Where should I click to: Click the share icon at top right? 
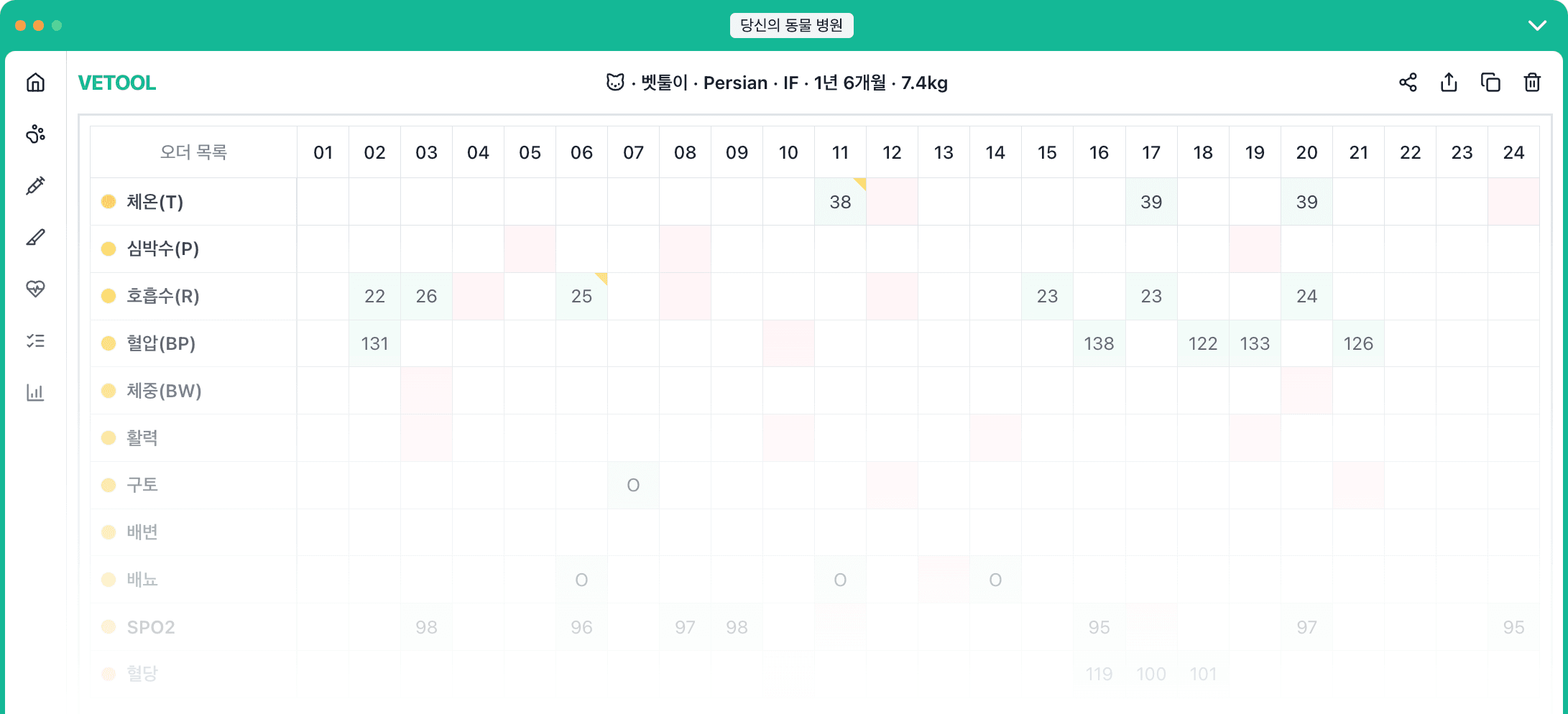1408,83
